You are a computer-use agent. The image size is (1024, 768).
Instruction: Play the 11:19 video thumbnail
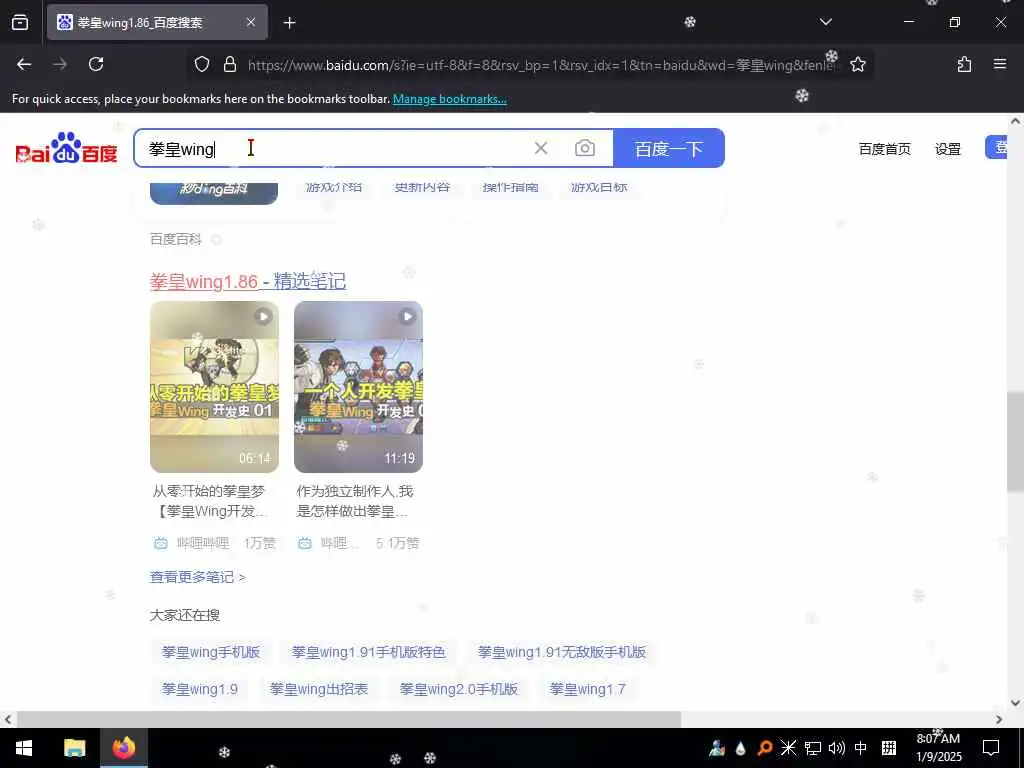[359, 387]
